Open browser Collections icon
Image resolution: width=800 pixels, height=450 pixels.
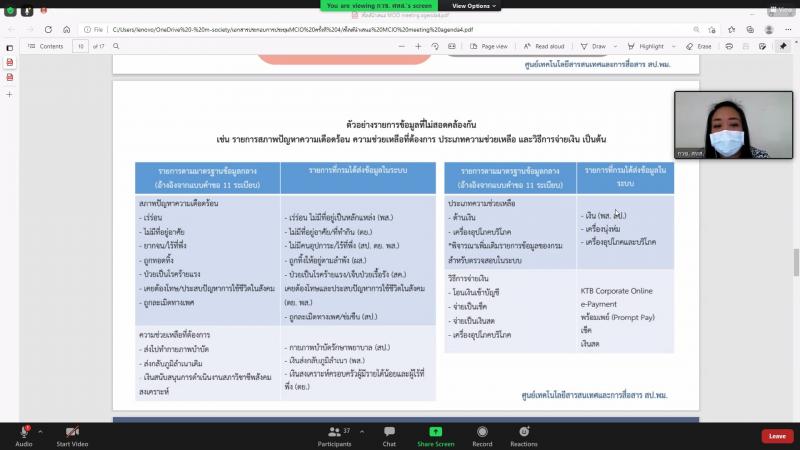tap(750, 30)
